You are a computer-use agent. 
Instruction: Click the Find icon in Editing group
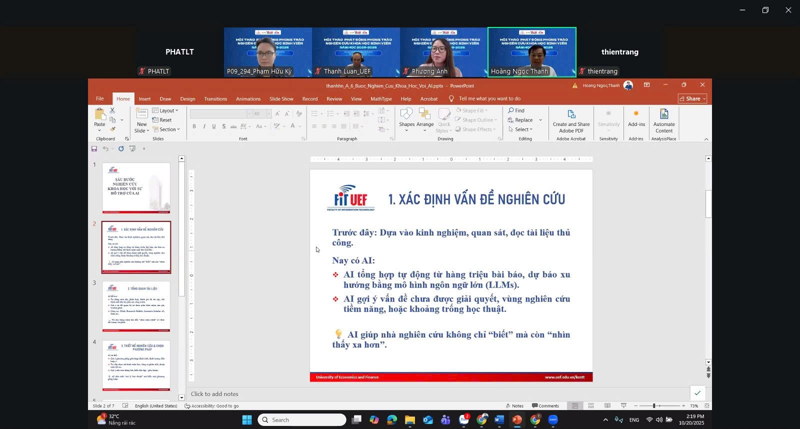521,110
